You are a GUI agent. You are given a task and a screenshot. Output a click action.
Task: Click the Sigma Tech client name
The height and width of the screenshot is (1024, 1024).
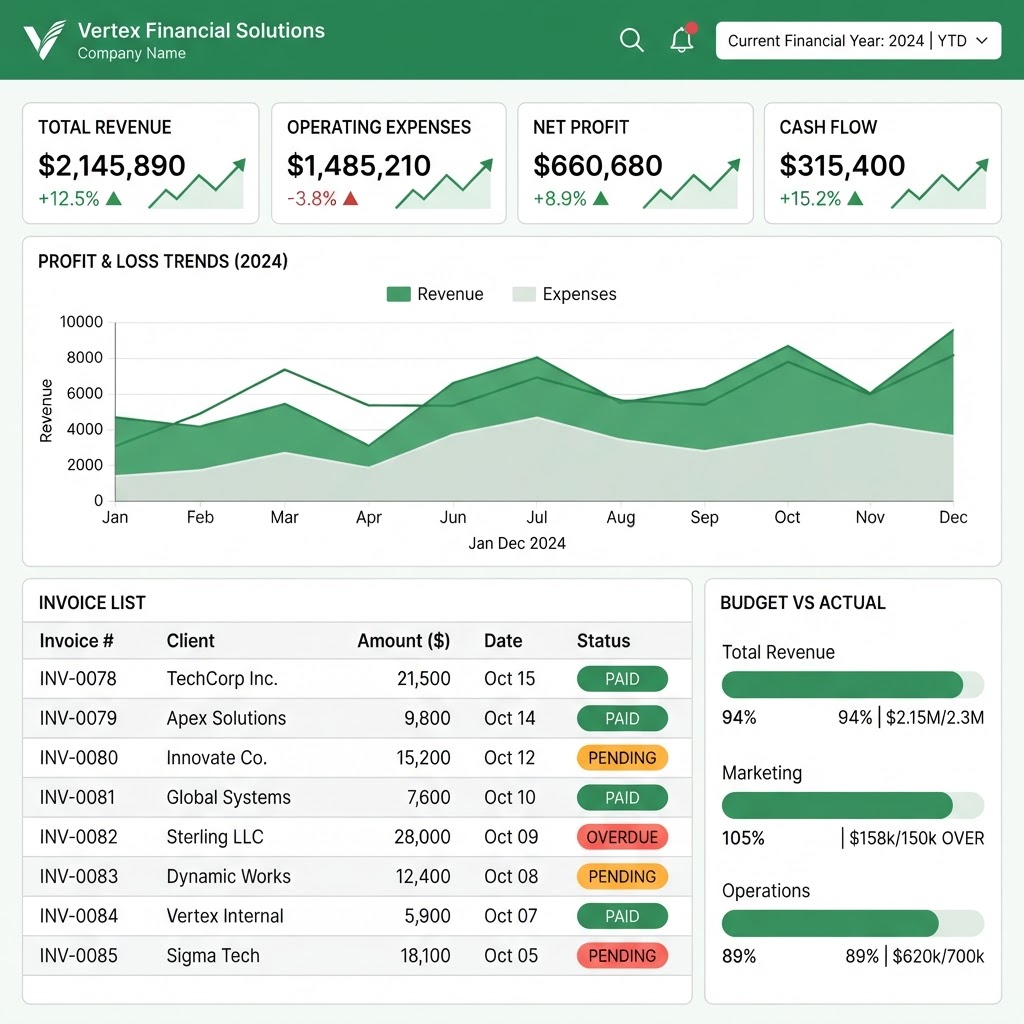213,955
